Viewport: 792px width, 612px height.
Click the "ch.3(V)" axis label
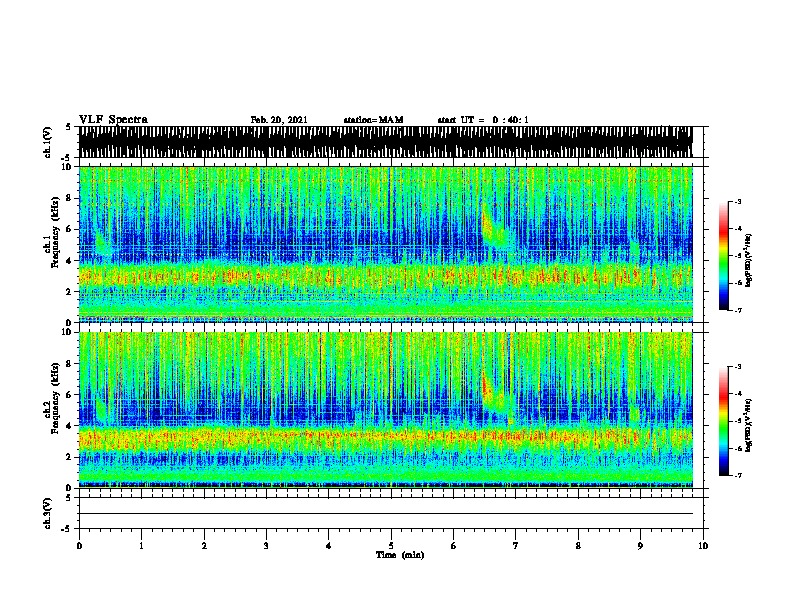click(47, 513)
